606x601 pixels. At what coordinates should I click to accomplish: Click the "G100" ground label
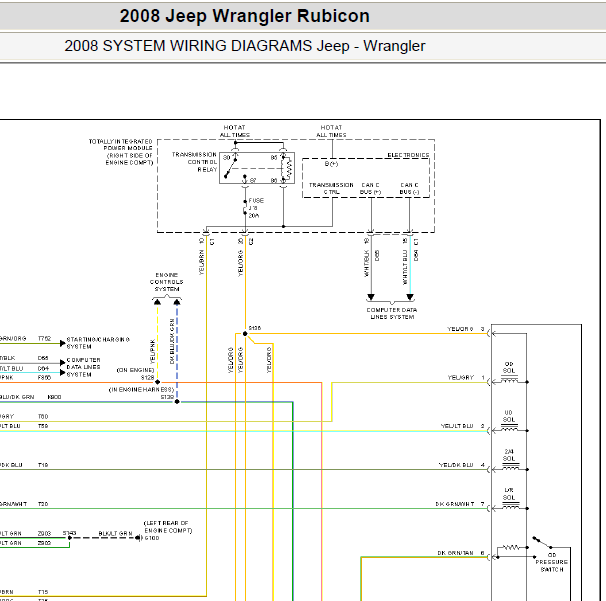coord(152,538)
